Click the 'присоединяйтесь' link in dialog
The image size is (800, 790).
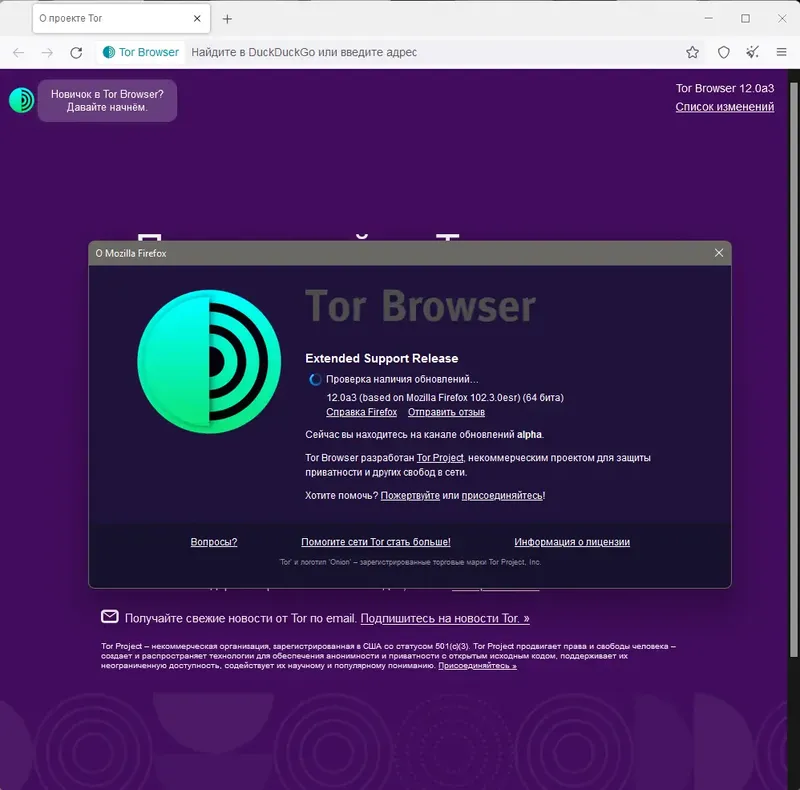click(502, 496)
